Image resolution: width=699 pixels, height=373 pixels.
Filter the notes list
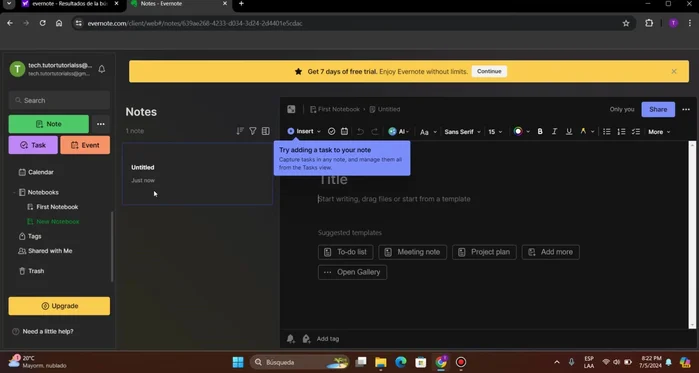tap(253, 131)
